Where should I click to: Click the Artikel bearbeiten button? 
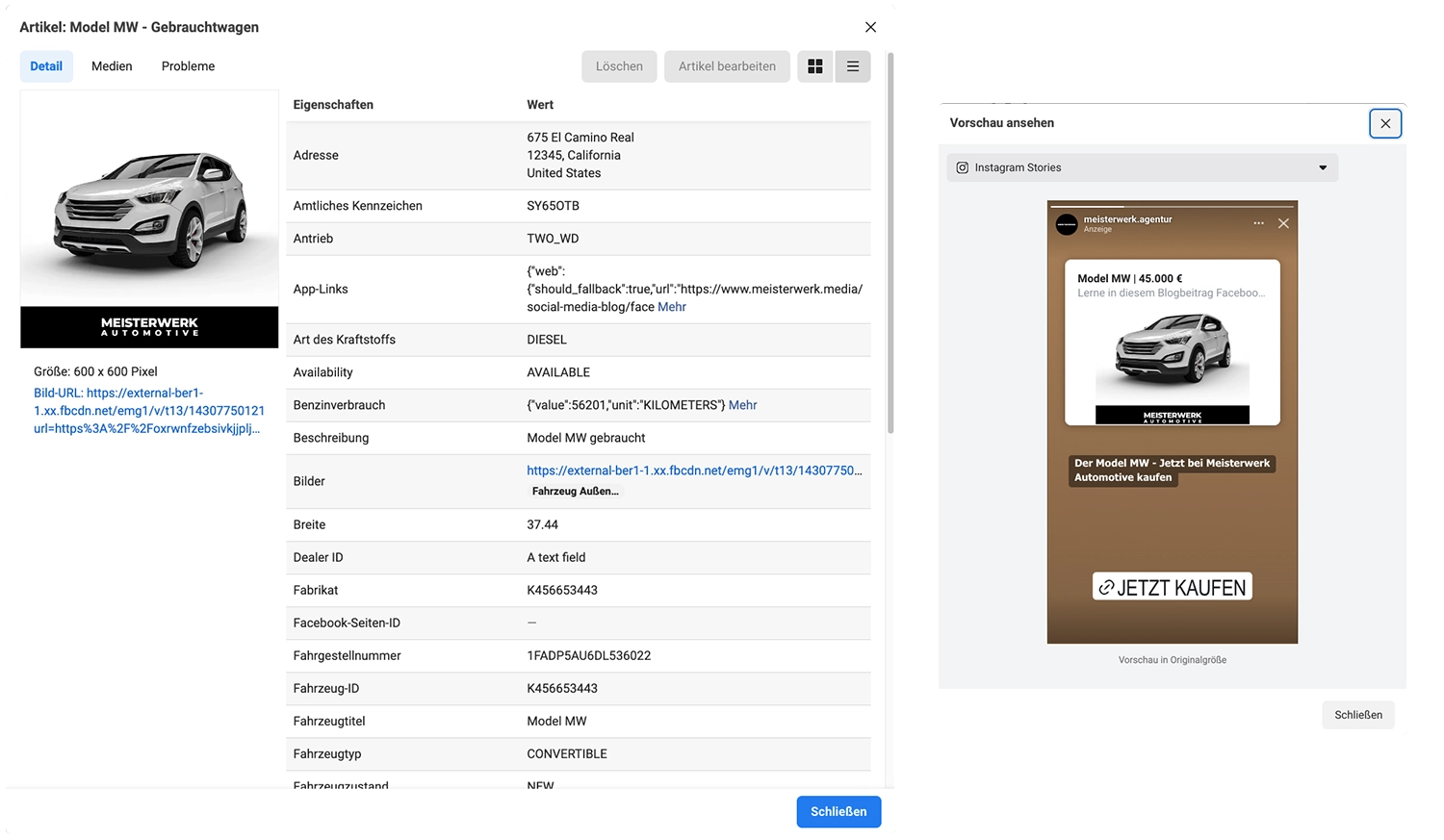[x=727, y=66]
